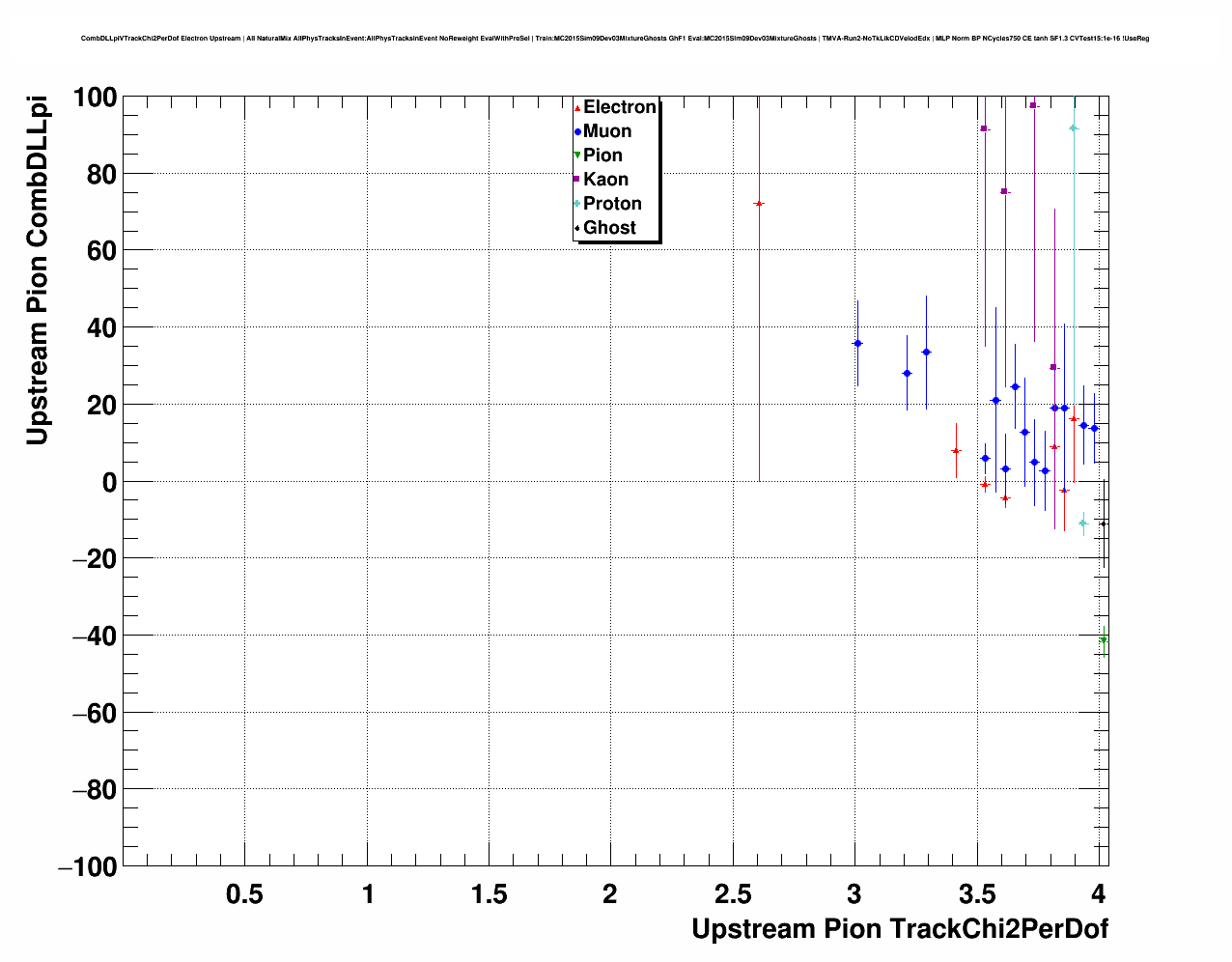Click the y-axis tick label 0

tap(110, 482)
